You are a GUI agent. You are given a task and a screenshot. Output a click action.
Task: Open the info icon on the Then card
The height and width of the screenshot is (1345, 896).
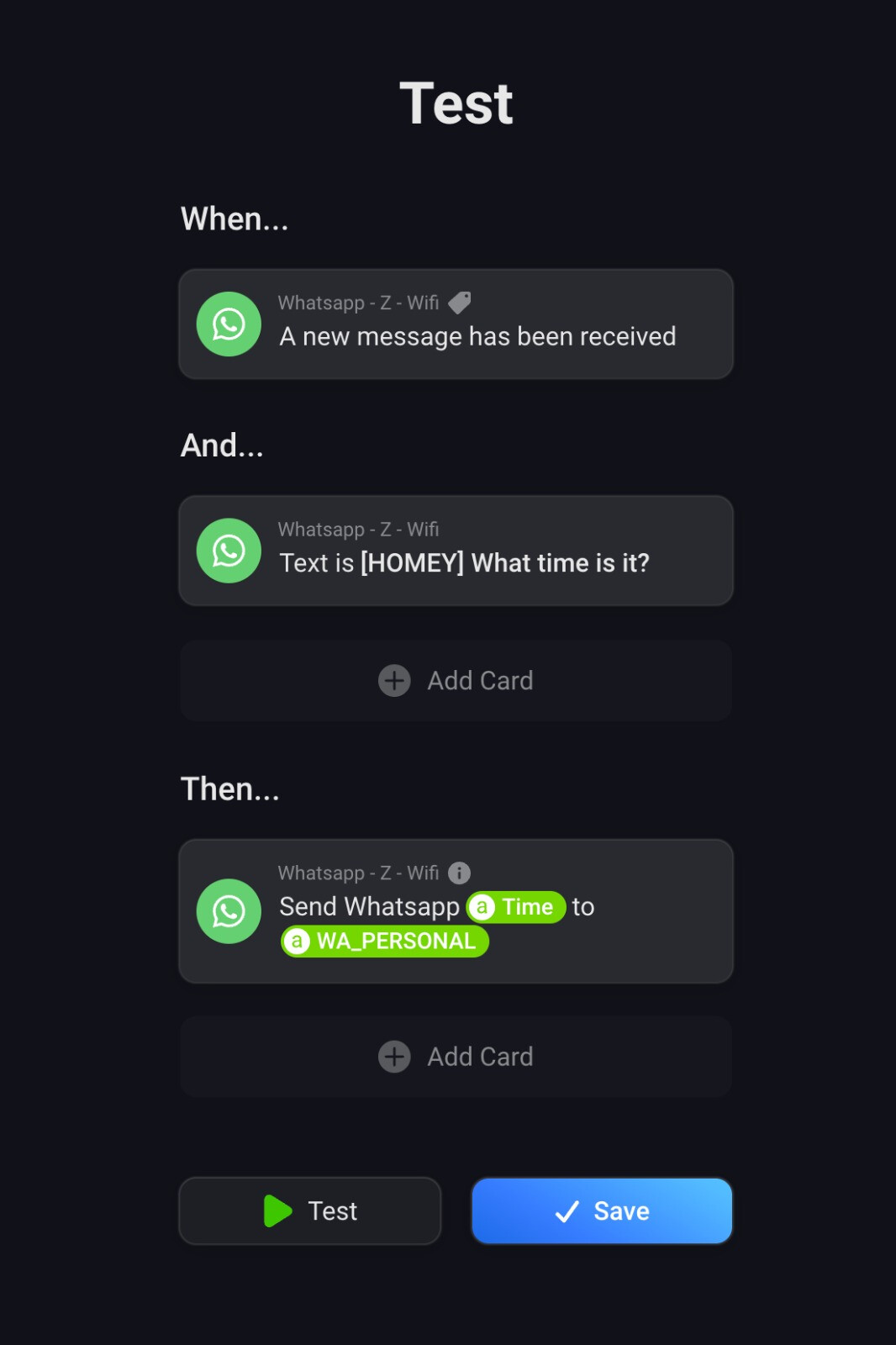pos(459,873)
